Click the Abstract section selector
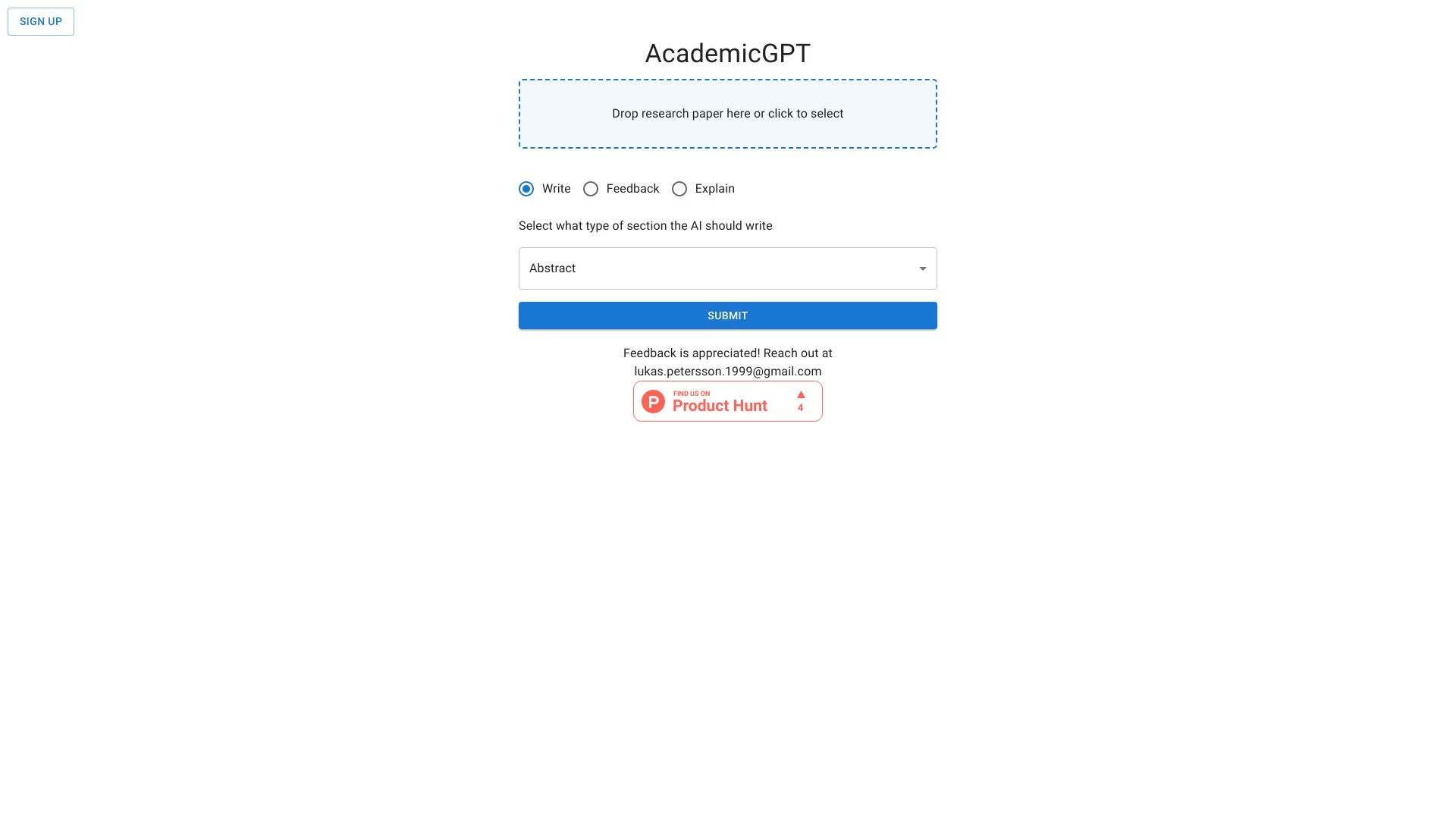1456x819 pixels. 728,268
